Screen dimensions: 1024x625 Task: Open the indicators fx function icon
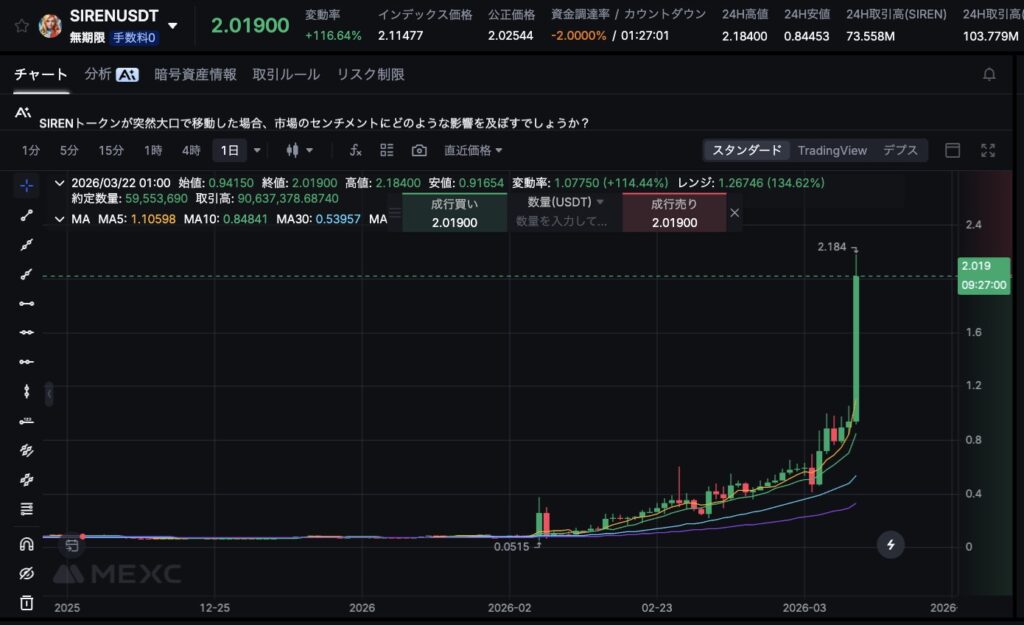pyautogui.click(x=355, y=150)
